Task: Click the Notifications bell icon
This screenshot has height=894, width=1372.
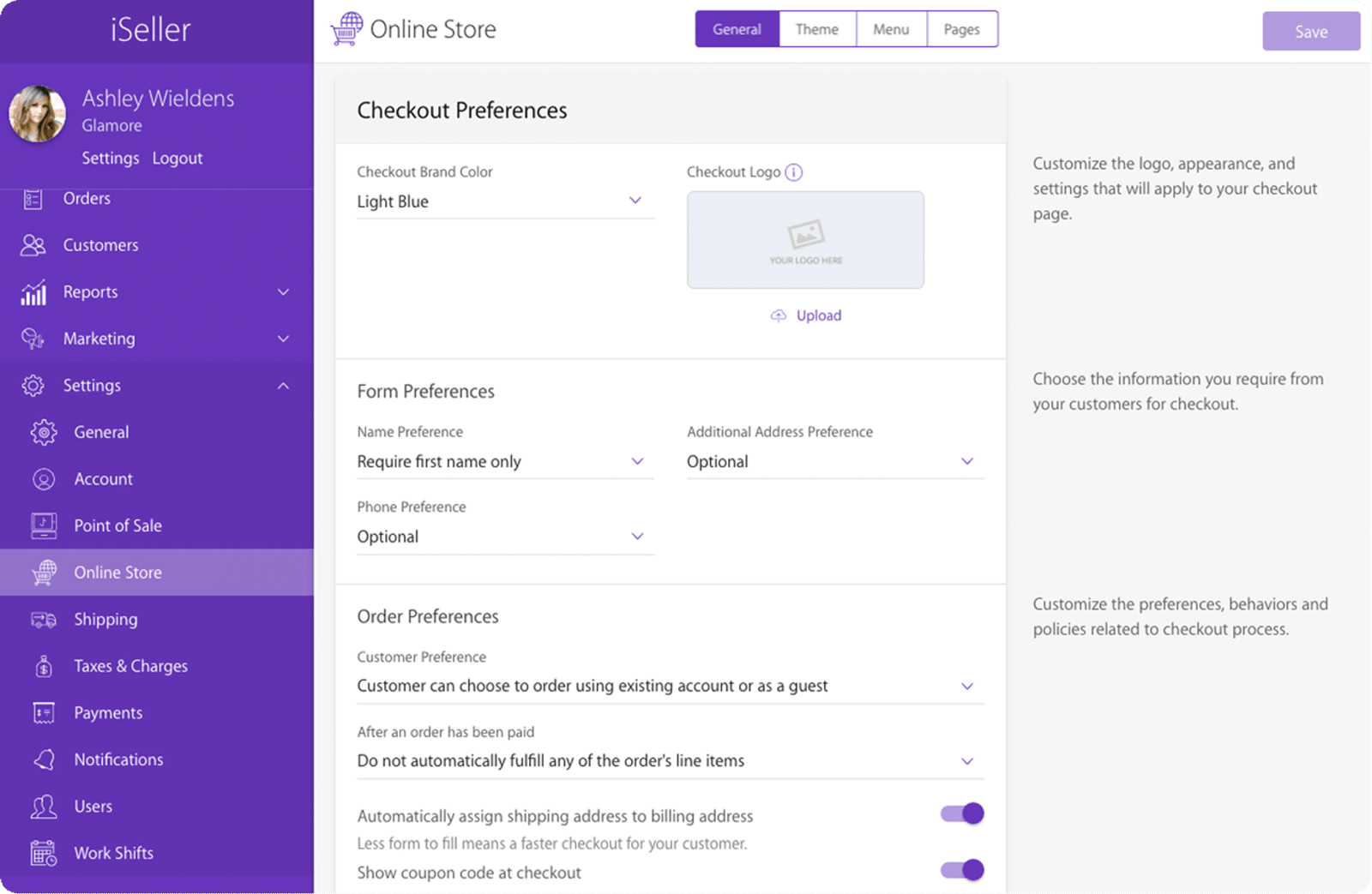Action: pos(44,759)
